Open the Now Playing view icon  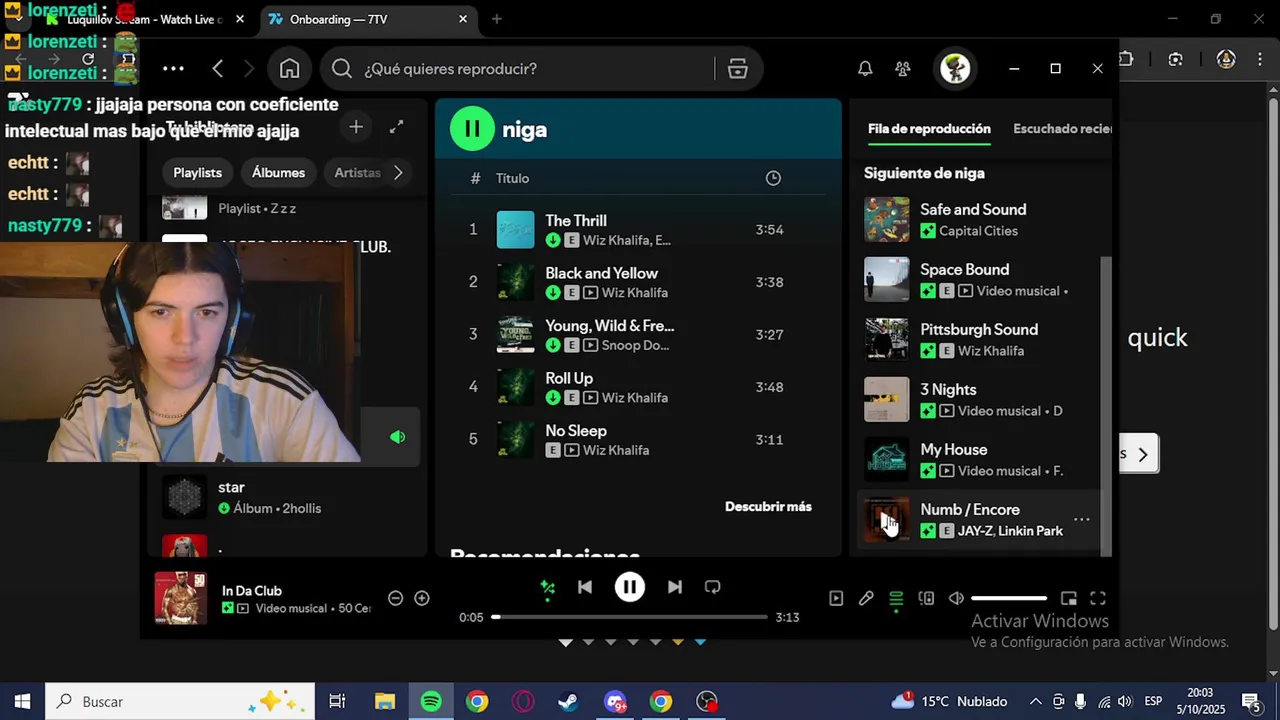pos(836,598)
